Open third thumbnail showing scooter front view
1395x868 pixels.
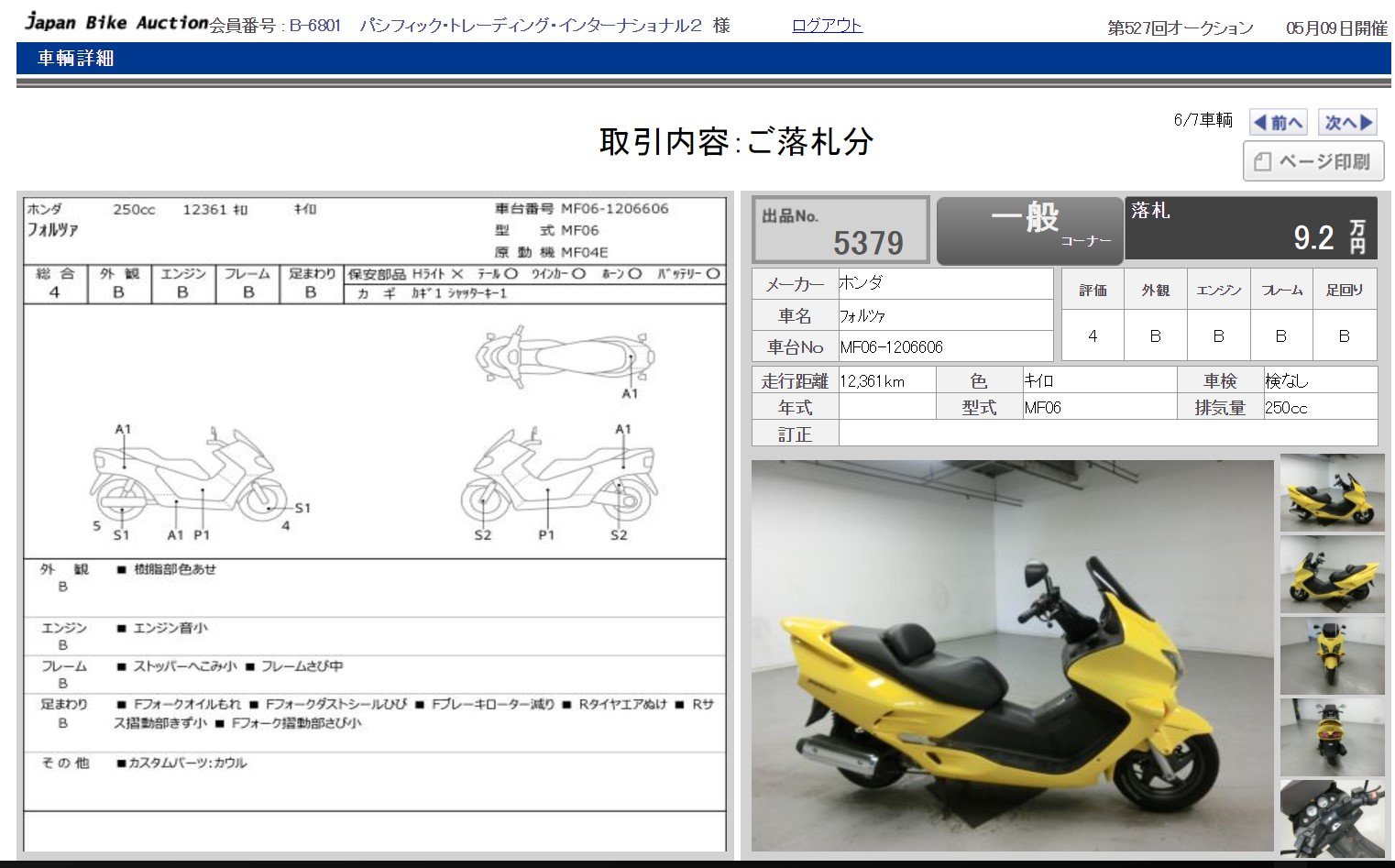coord(1332,654)
